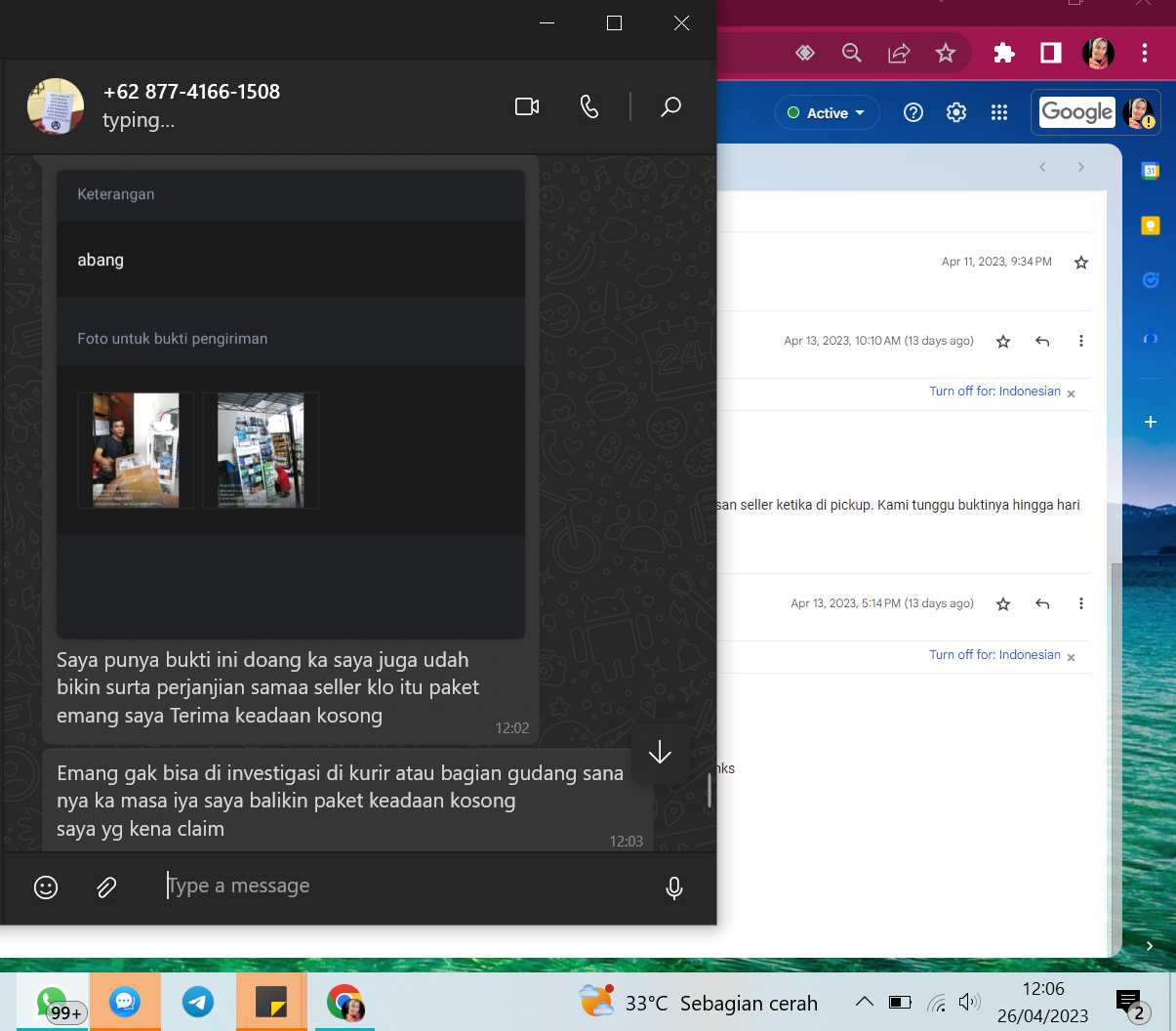
Task: Show hidden system tray icons
Action: tap(864, 1002)
